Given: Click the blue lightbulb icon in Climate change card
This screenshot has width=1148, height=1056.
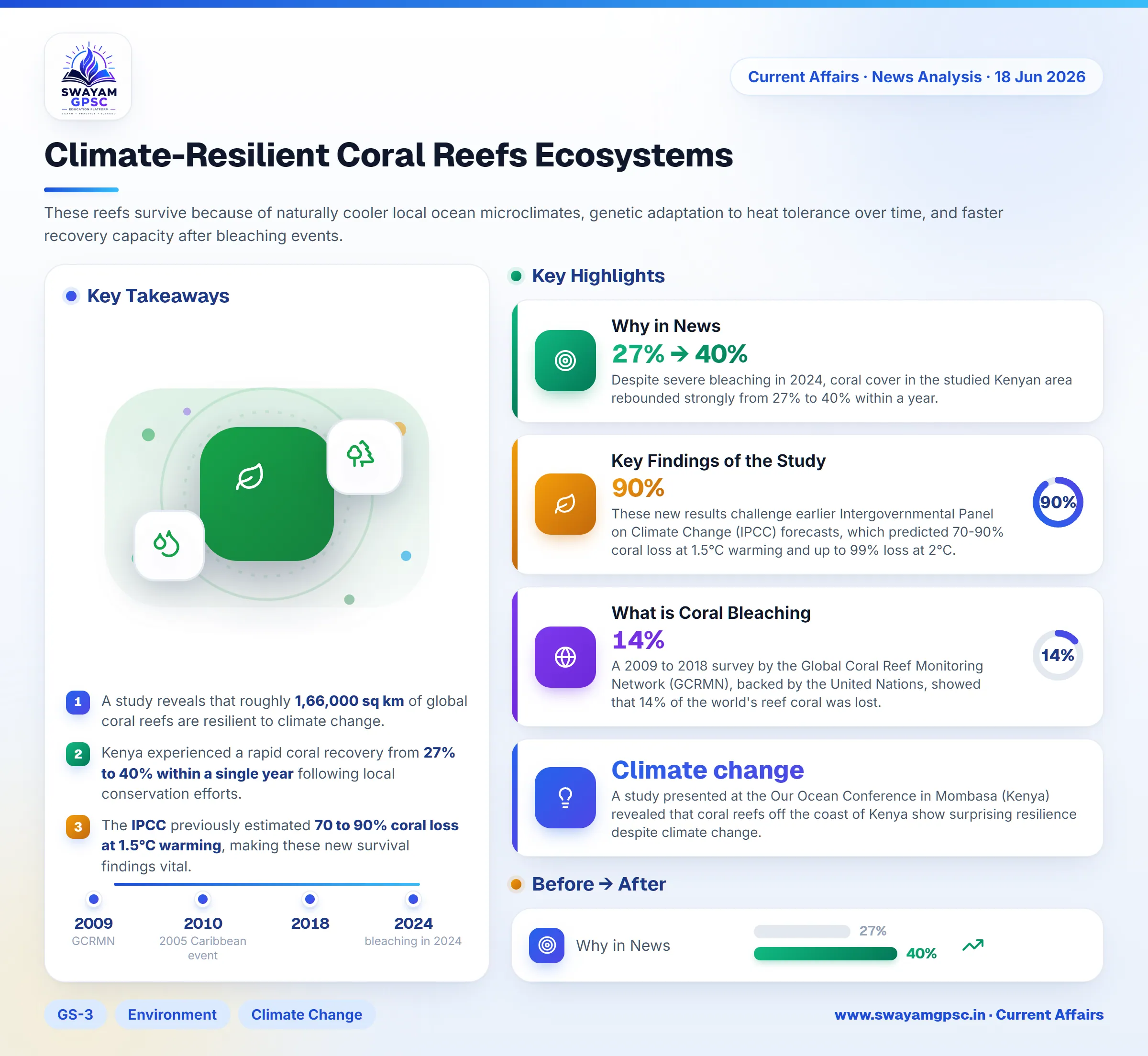Looking at the screenshot, I should tap(564, 798).
